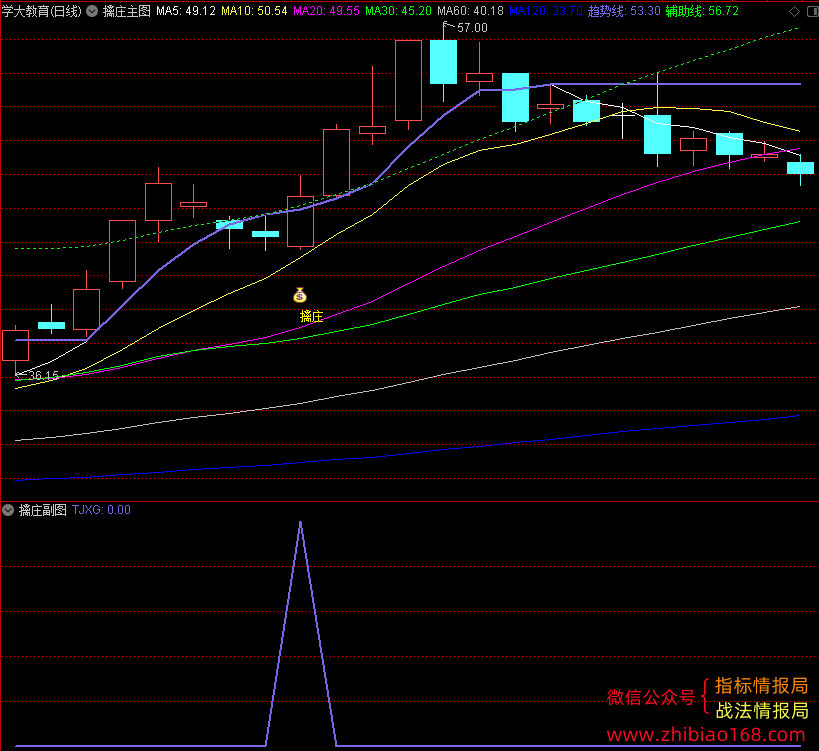The image size is (819, 751).
Task: Select the 学大教育(日线) stock title
Action: click(x=42, y=11)
